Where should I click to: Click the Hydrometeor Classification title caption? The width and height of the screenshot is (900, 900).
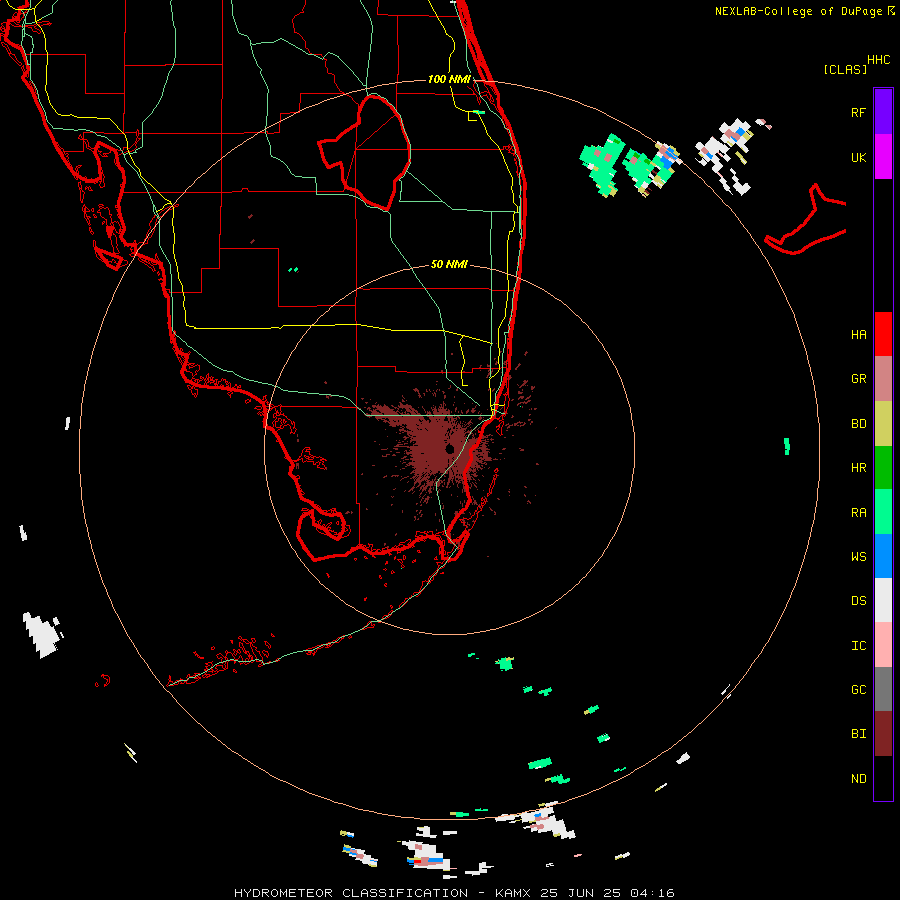[x=454, y=893]
